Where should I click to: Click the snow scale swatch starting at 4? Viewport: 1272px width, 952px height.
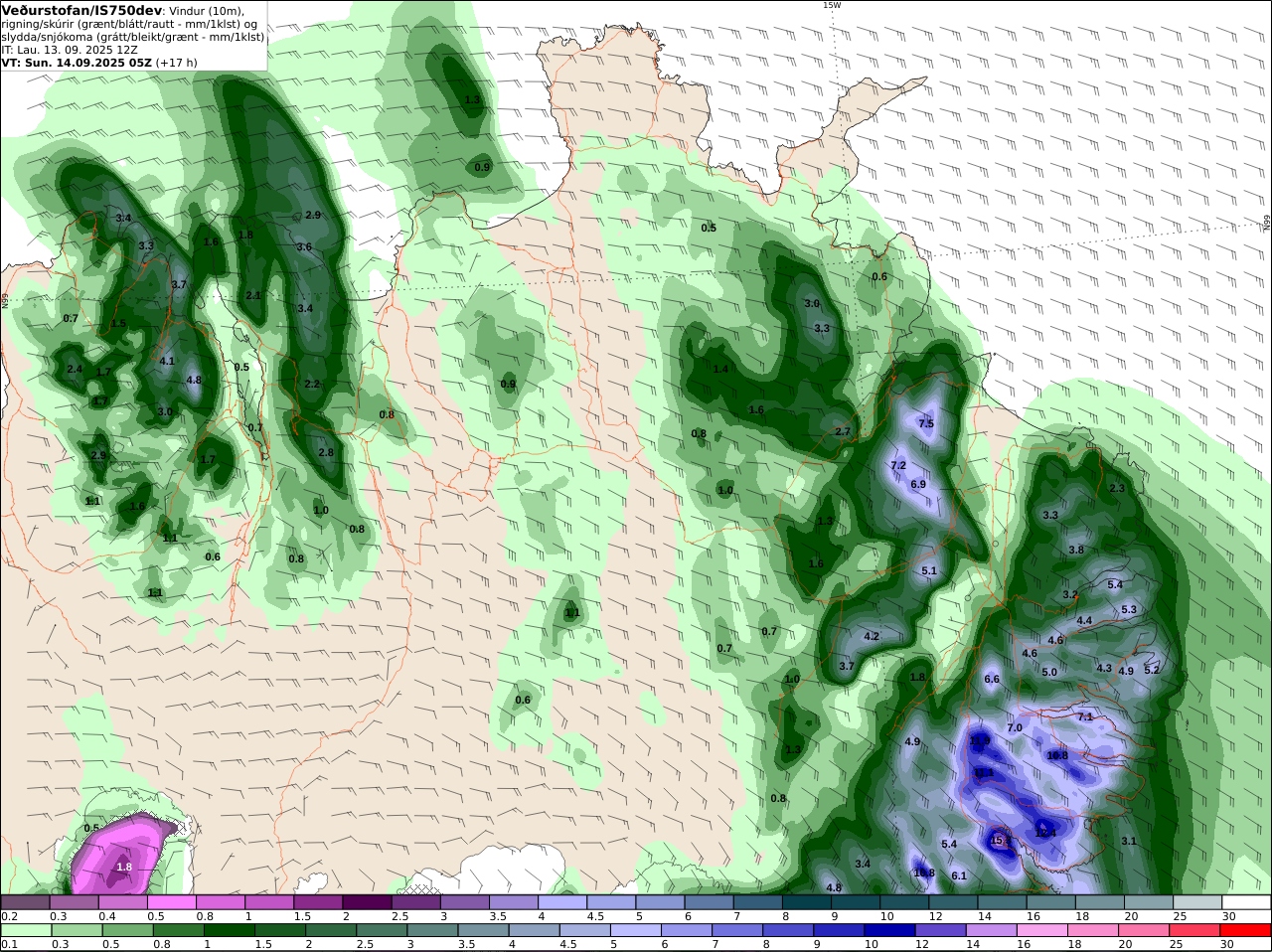pyautogui.click(x=562, y=902)
